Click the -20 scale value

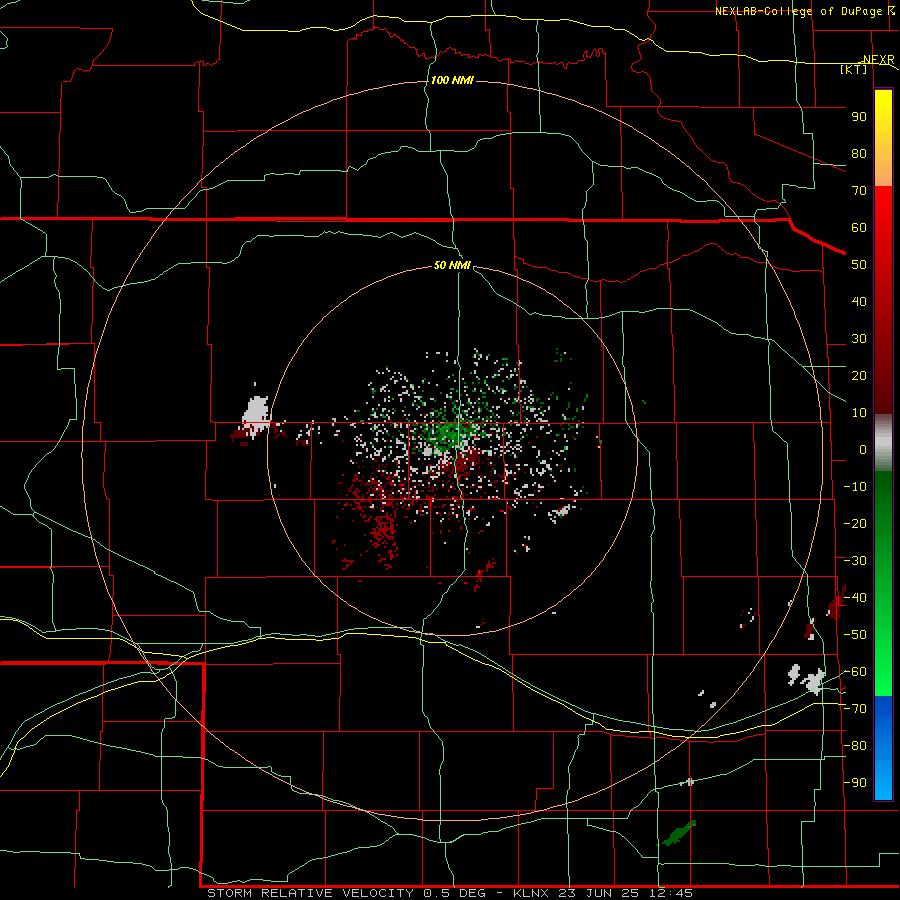coord(855,523)
